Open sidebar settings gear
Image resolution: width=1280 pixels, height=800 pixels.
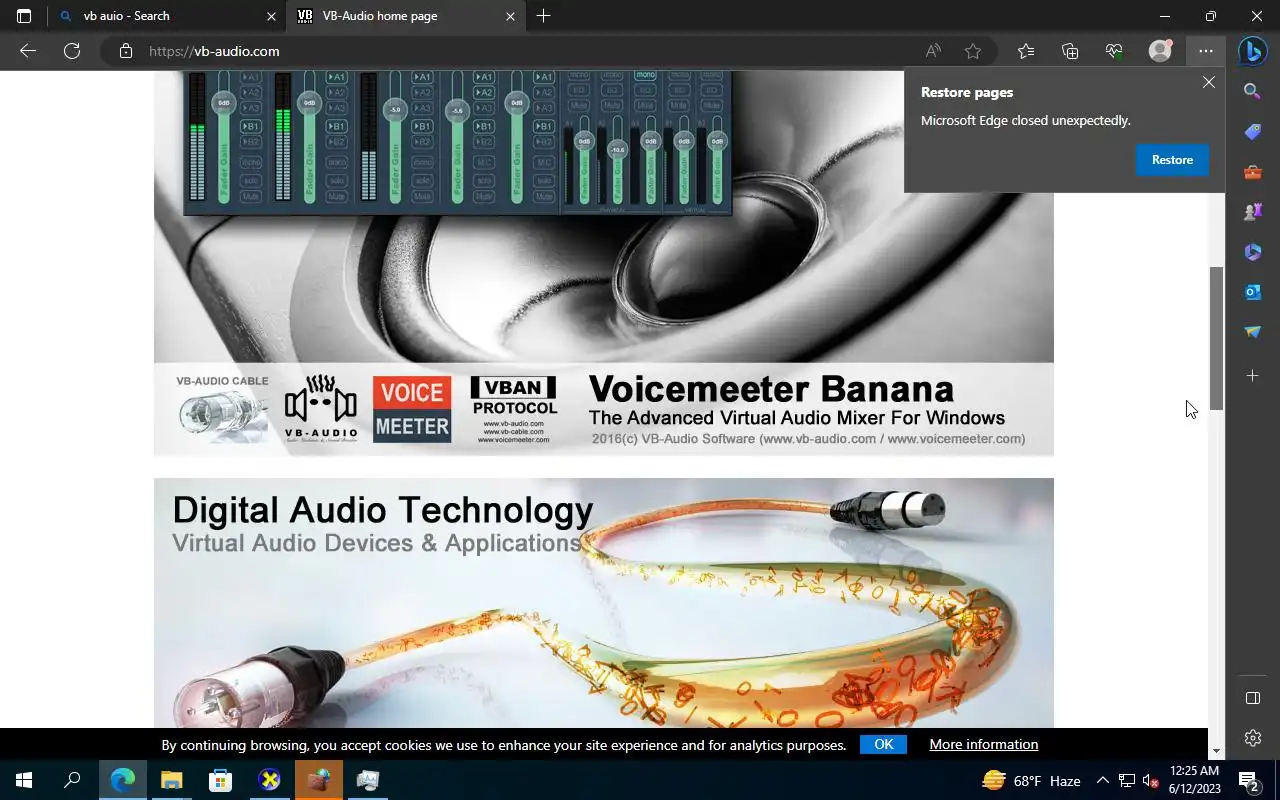1253,738
